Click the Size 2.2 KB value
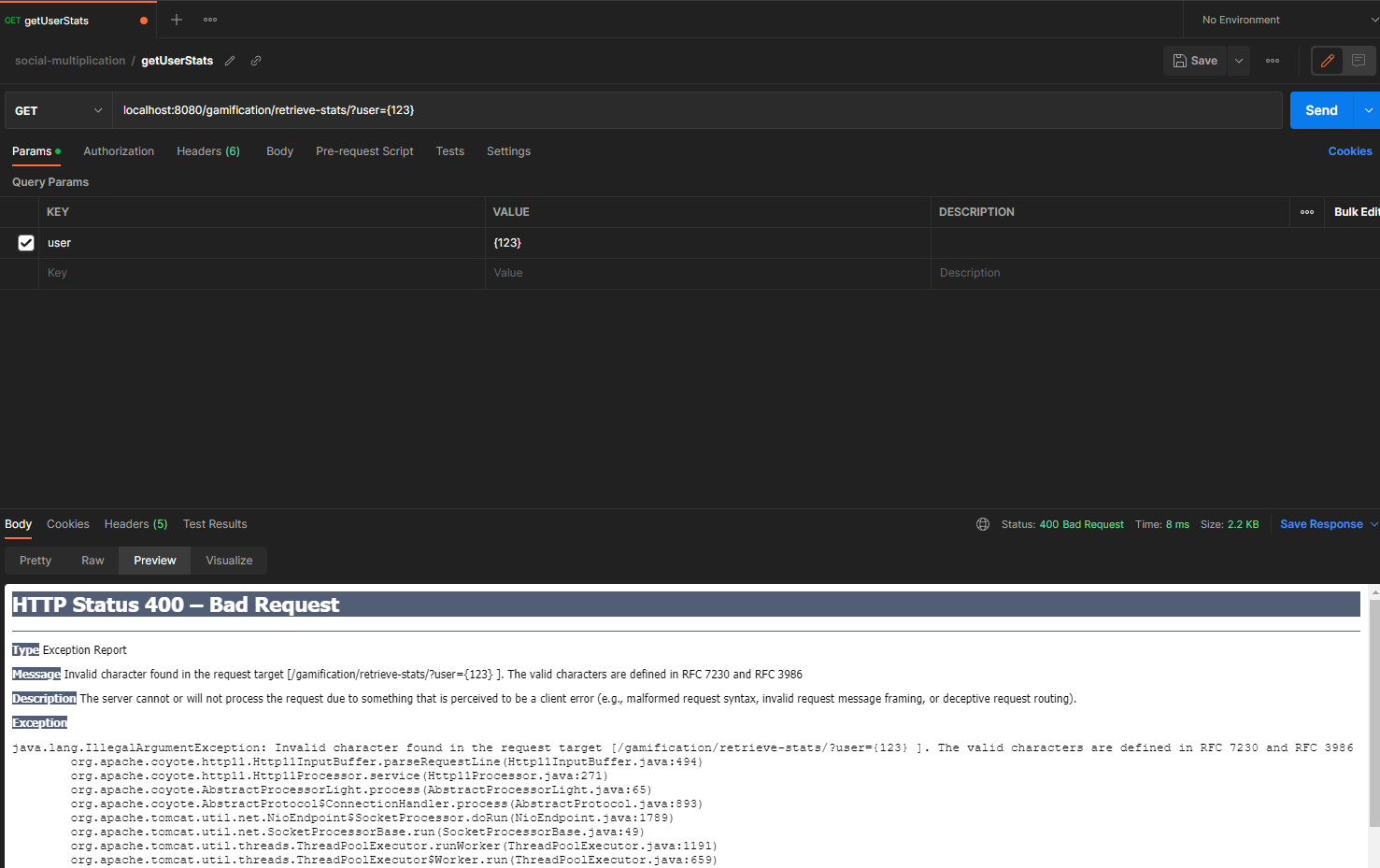1380x868 pixels. (1243, 524)
